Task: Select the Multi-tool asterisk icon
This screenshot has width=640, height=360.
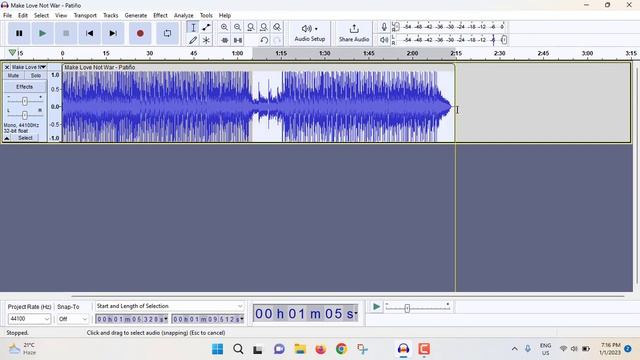Action: coord(206,40)
